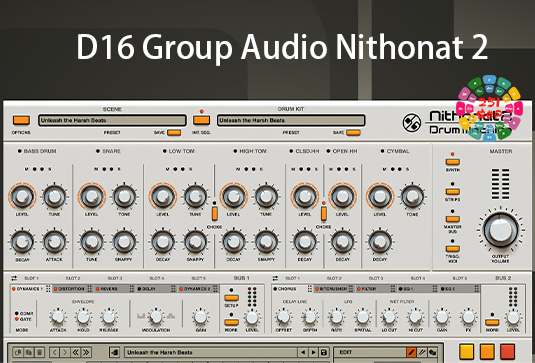Image resolution: width=535 pixels, height=363 pixels.
Task: Shift pattern left with single arrow
Action: coord(55,352)
